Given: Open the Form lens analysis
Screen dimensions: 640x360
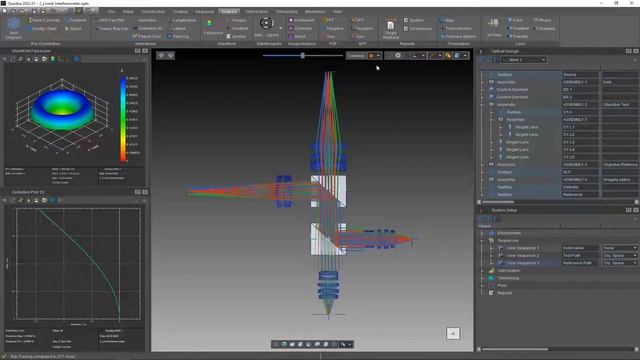Looking at the screenshot, I should pyautogui.click(x=515, y=20).
